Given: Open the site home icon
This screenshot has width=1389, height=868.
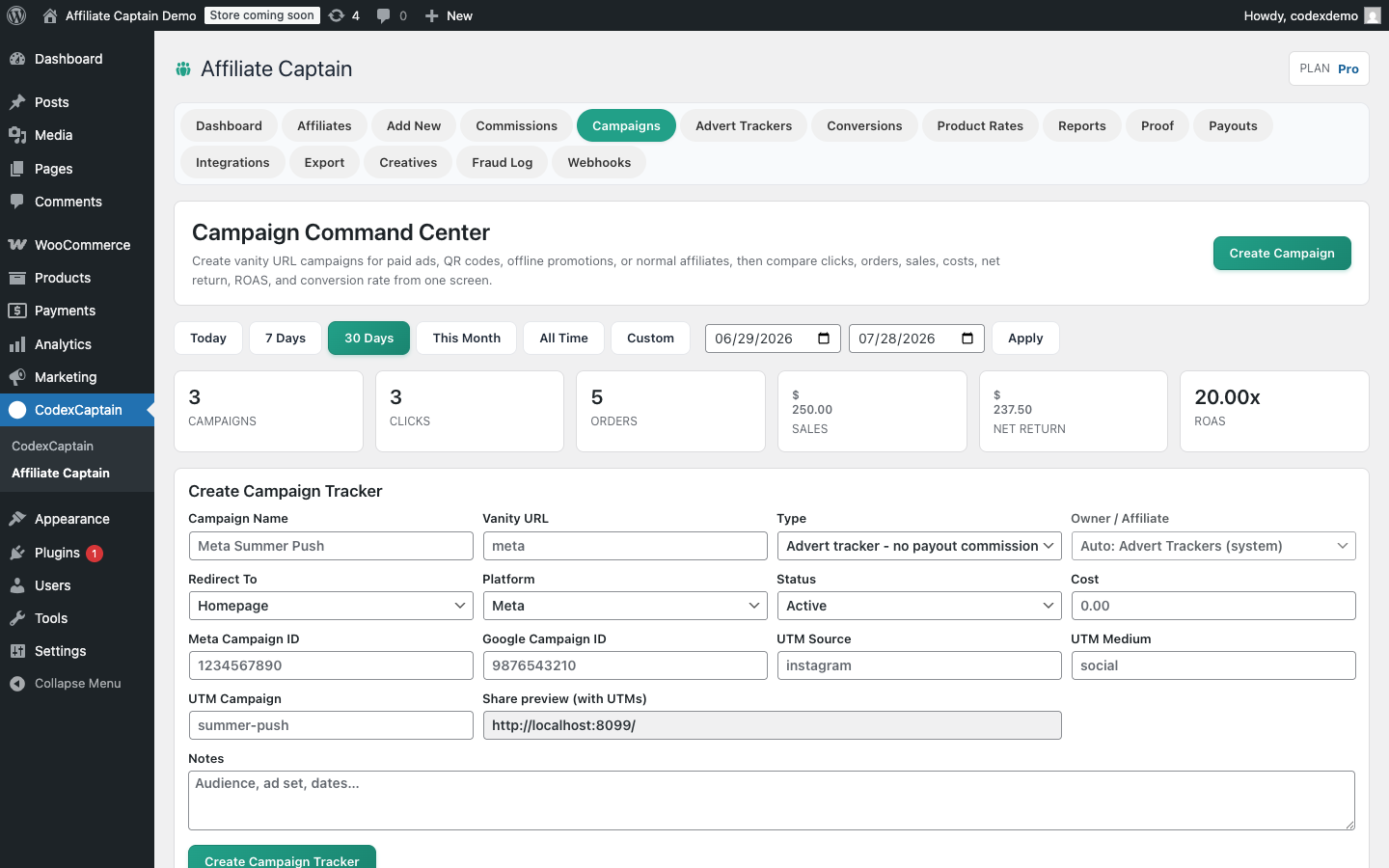Looking at the screenshot, I should pyautogui.click(x=50, y=15).
